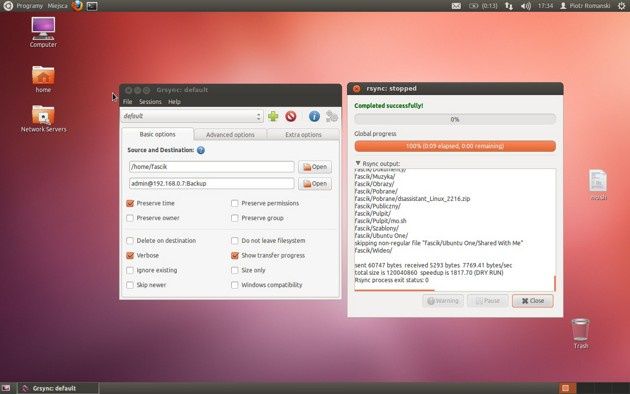630x394 pixels.
Task: Select the Trash desktop icon
Action: 581,333
